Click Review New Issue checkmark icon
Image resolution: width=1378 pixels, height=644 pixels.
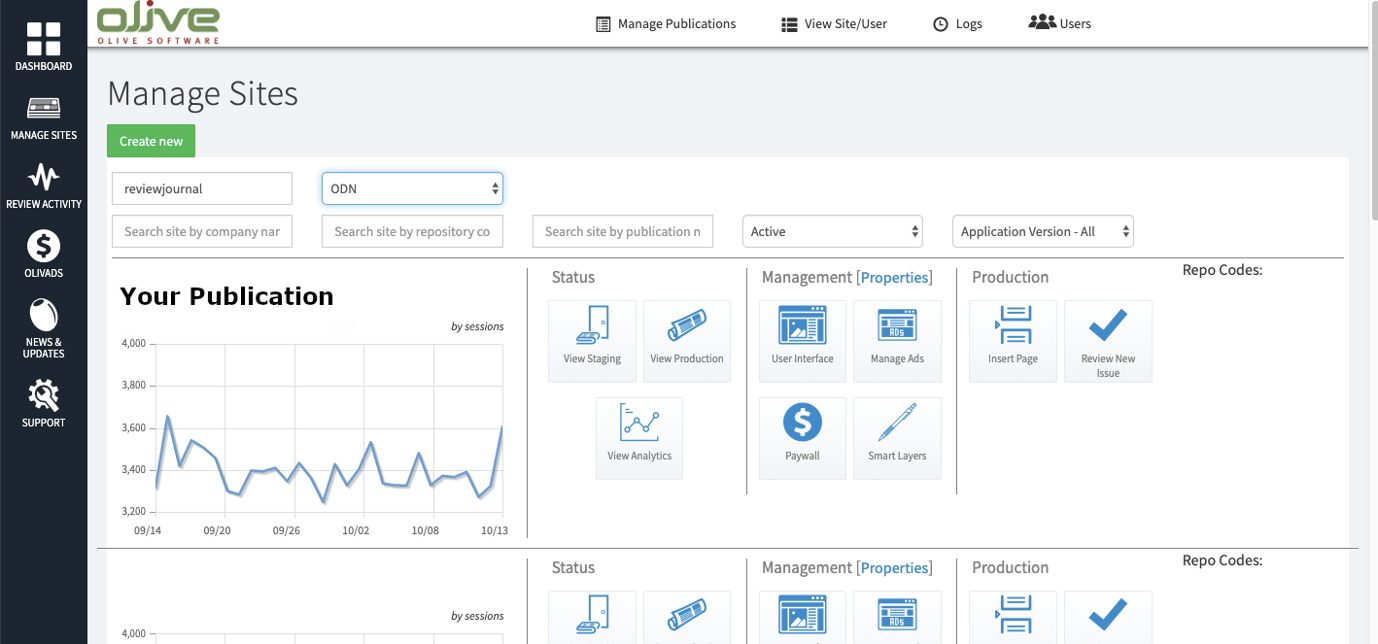coord(1107,340)
